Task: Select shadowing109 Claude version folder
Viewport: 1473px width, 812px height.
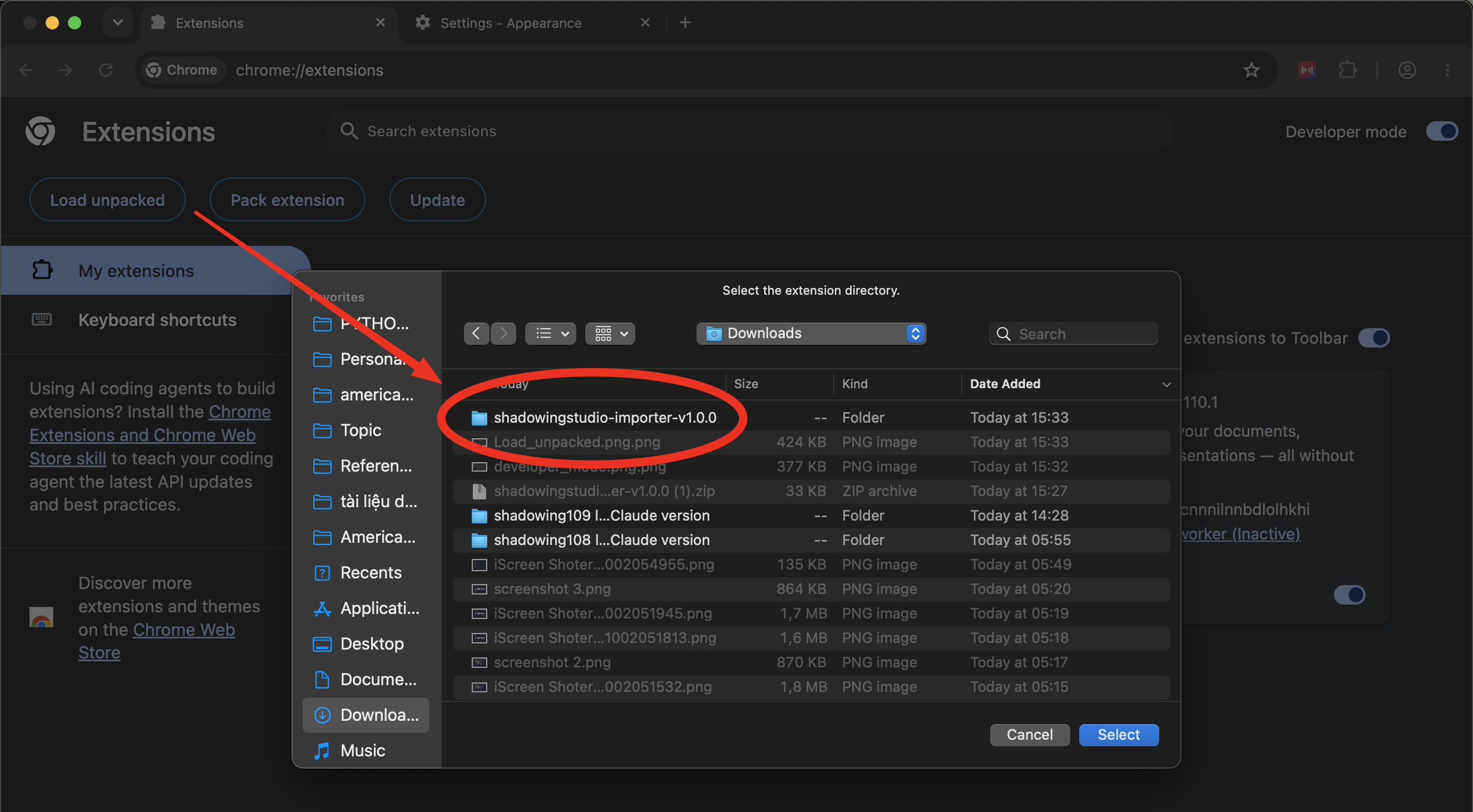Action: [811, 515]
